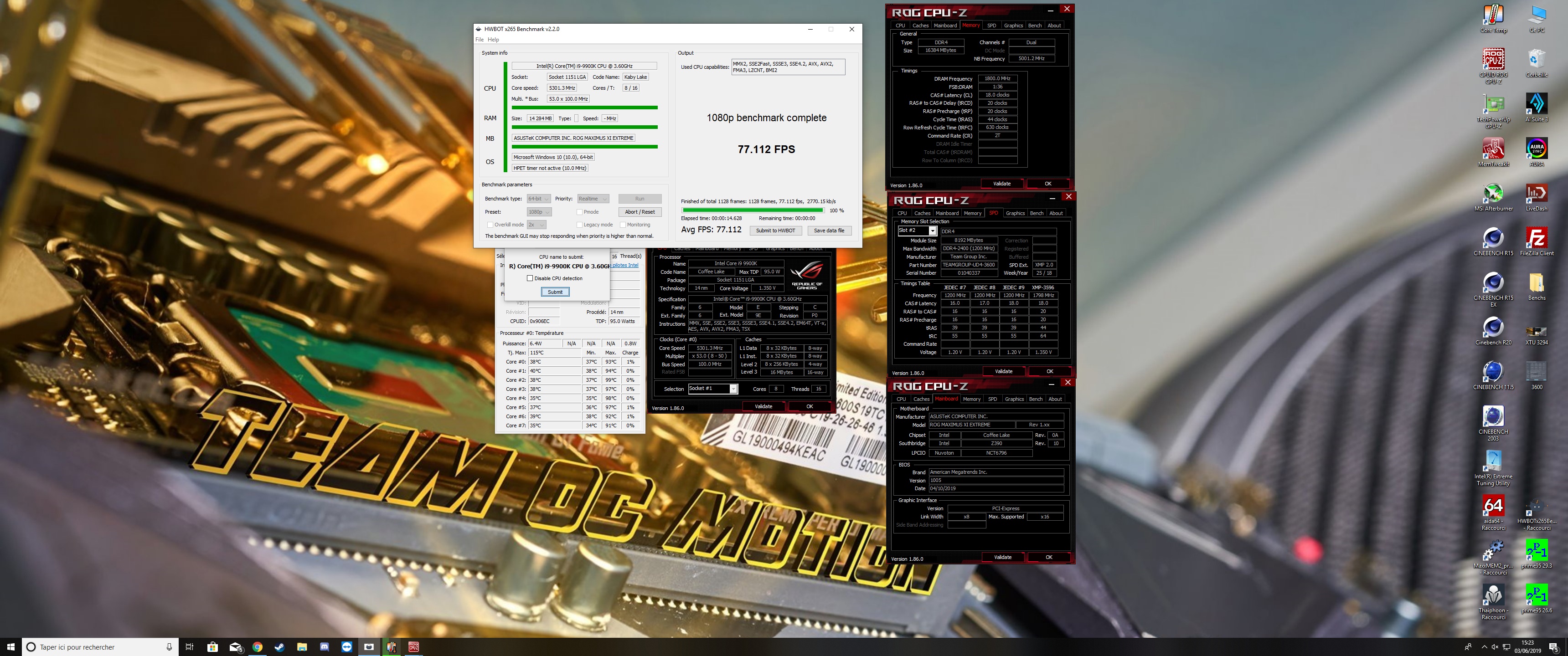Launch the prime95 29.3 desktop shortcut

click(x=1537, y=554)
